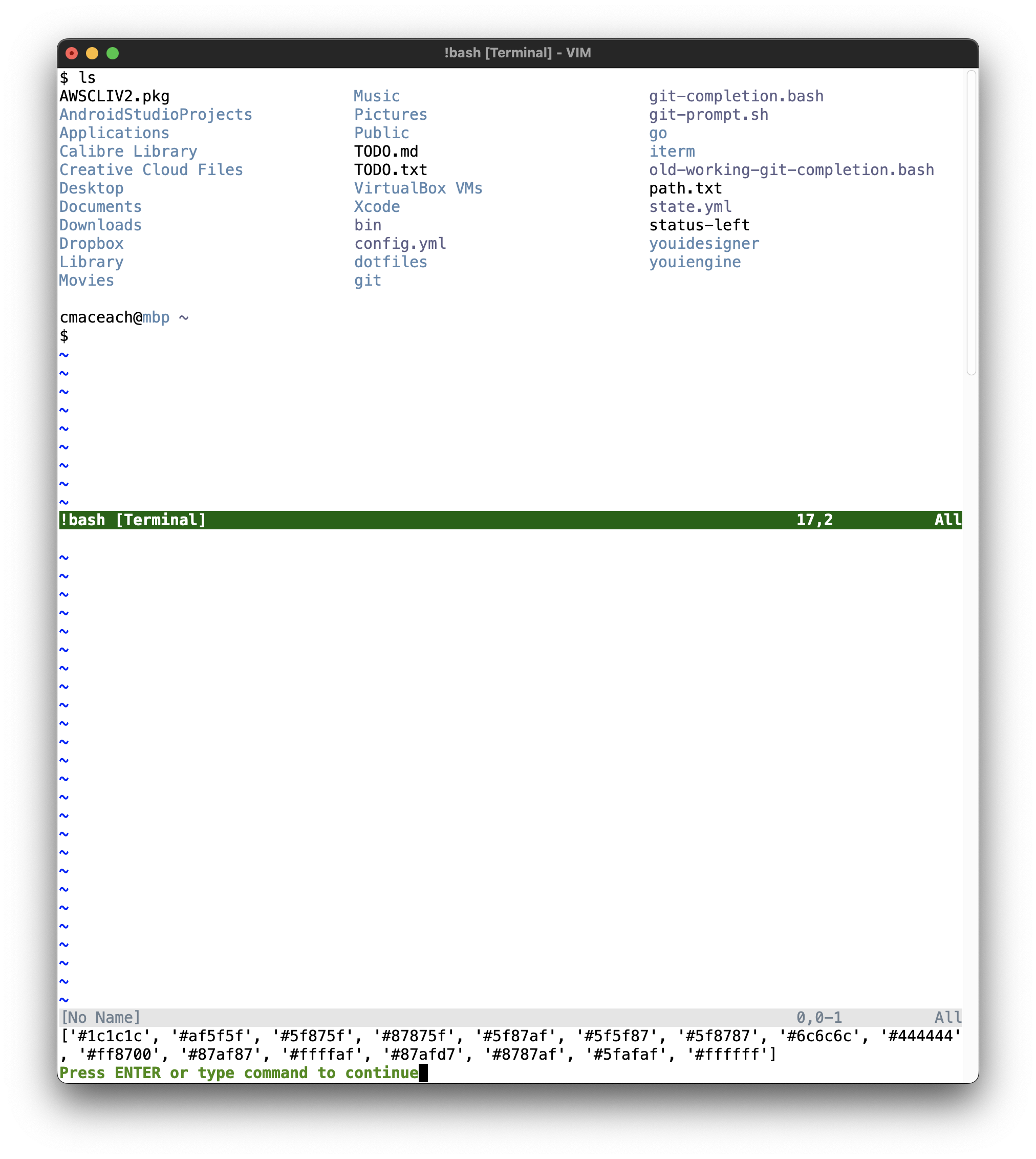Click the !bash [Terminal] status bar

pos(132,519)
